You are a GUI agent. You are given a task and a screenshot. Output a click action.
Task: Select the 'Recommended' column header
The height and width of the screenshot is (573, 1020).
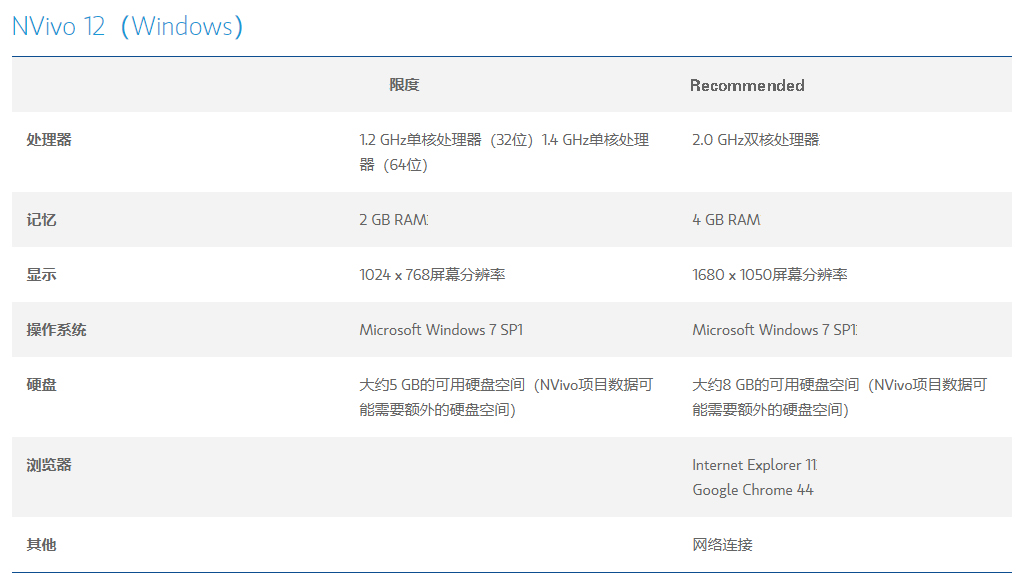click(747, 85)
